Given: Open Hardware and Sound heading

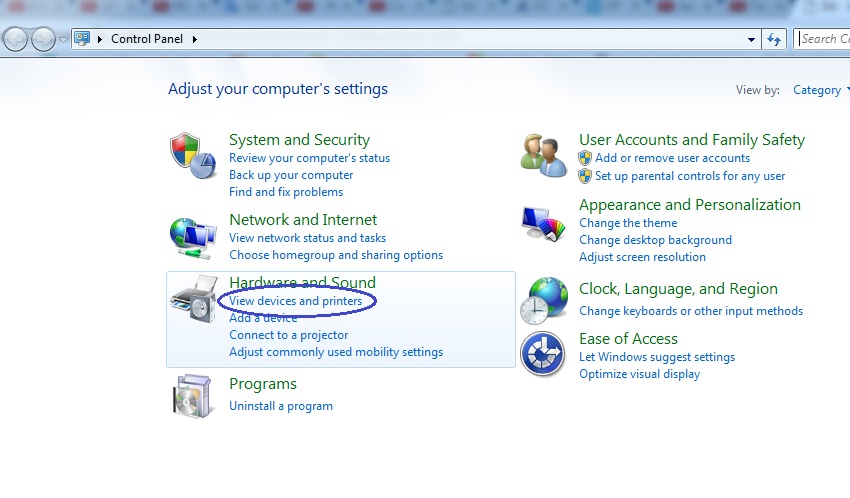Looking at the screenshot, I should click(x=302, y=282).
